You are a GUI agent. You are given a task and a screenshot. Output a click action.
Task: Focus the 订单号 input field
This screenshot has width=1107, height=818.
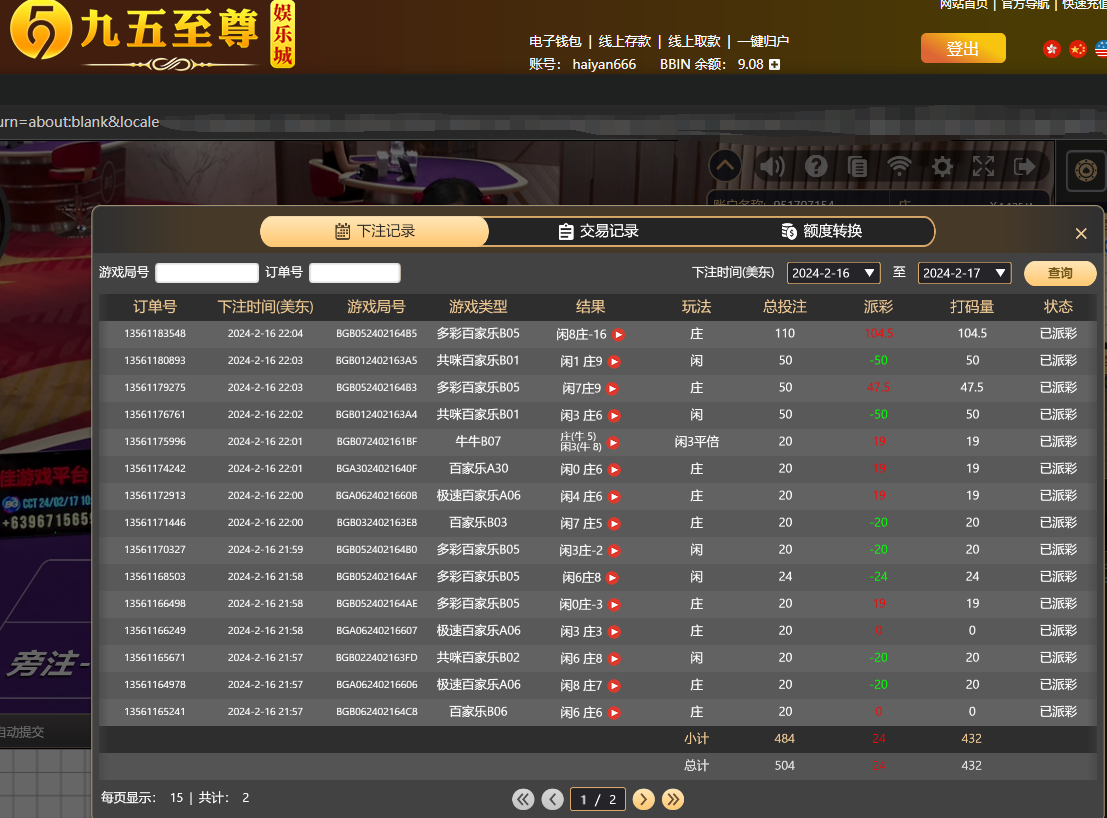coord(355,273)
